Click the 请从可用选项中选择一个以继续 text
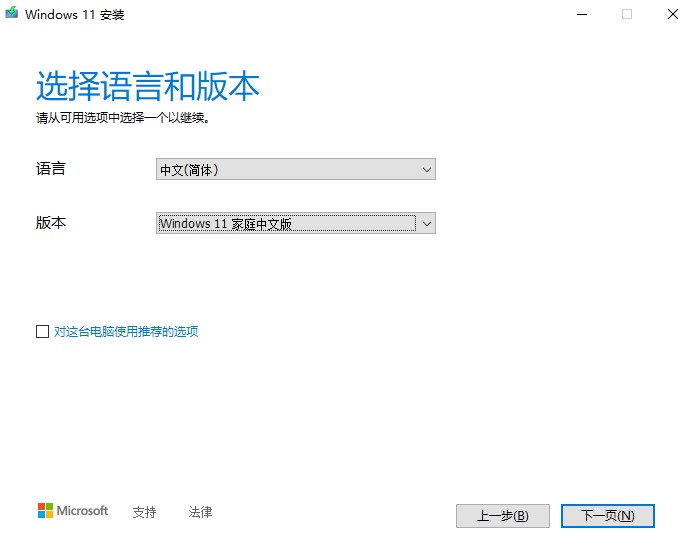 click(x=122, y=118)
